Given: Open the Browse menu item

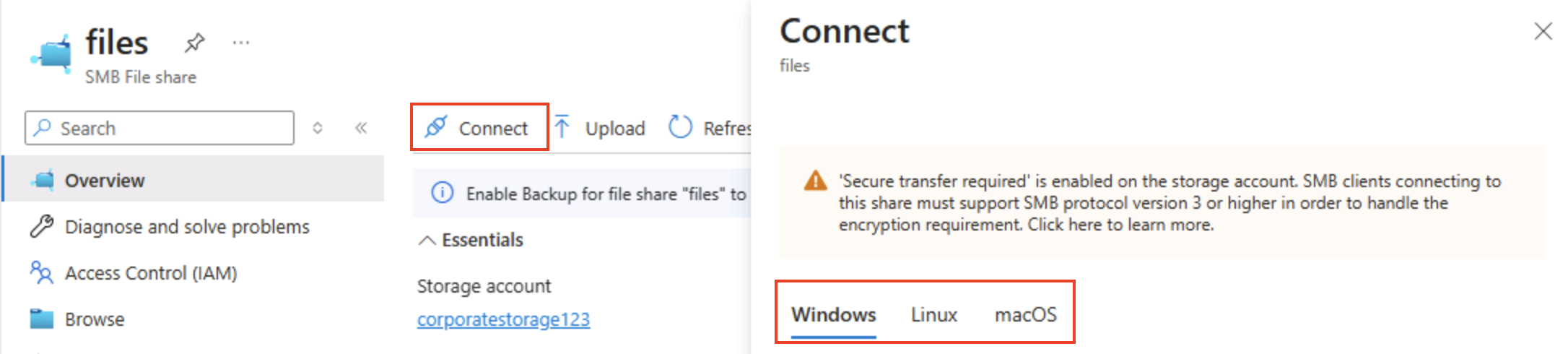Looking at the screenshot, I should coord(94,319).
